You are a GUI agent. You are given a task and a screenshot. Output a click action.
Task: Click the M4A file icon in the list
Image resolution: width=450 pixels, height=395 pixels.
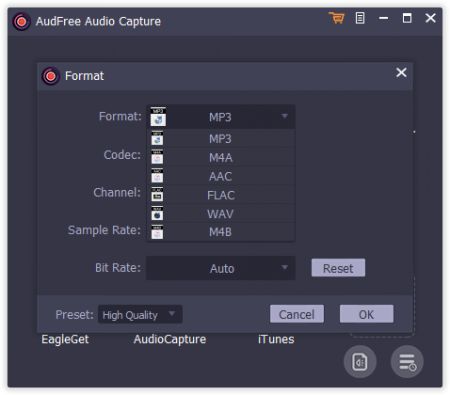(157, 157)
